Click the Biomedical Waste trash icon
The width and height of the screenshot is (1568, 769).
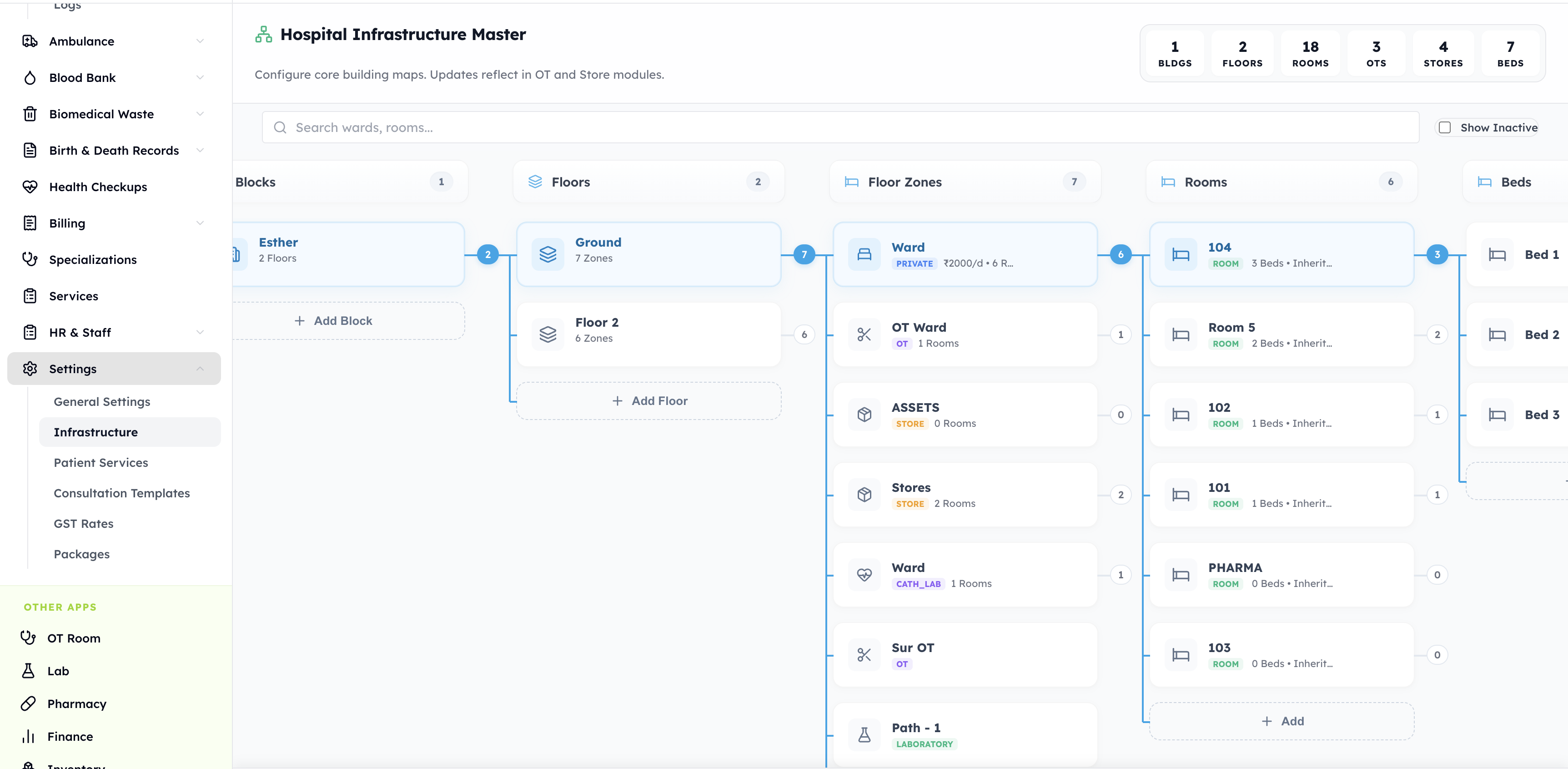click(30, 114)
